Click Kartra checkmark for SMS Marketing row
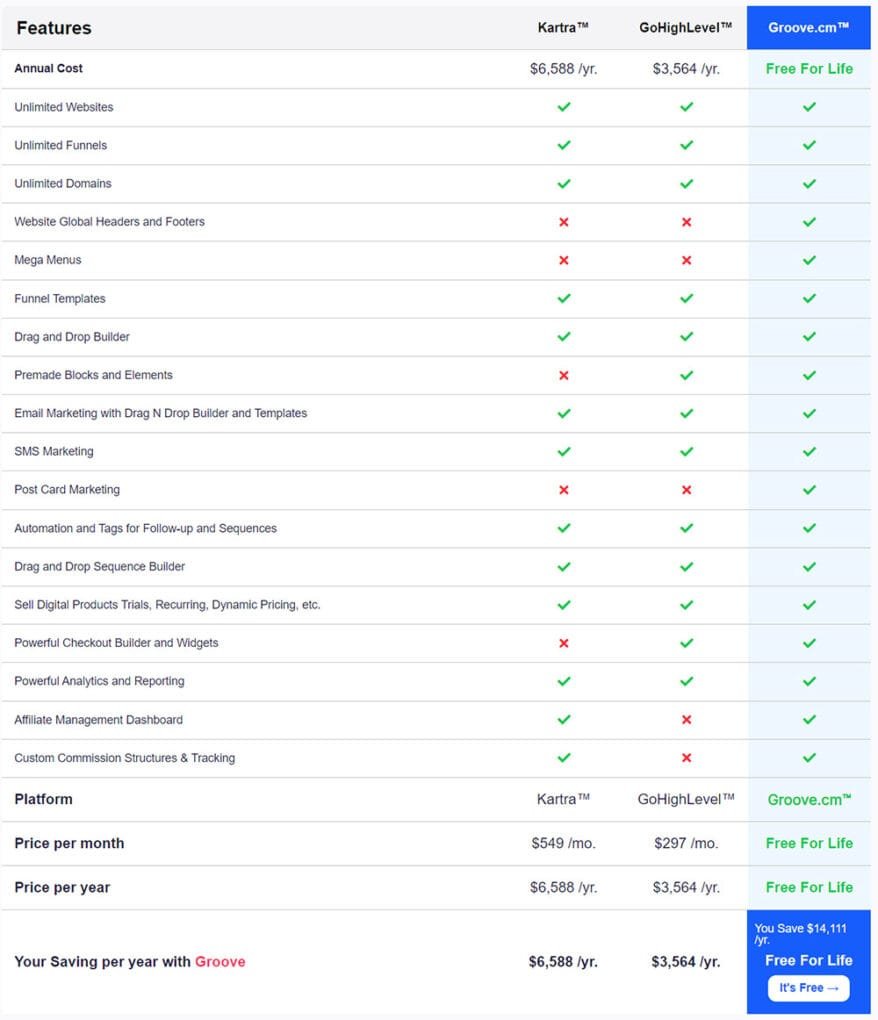The width and height of the screenshot is (878, 1020). [x=564, y=451]
